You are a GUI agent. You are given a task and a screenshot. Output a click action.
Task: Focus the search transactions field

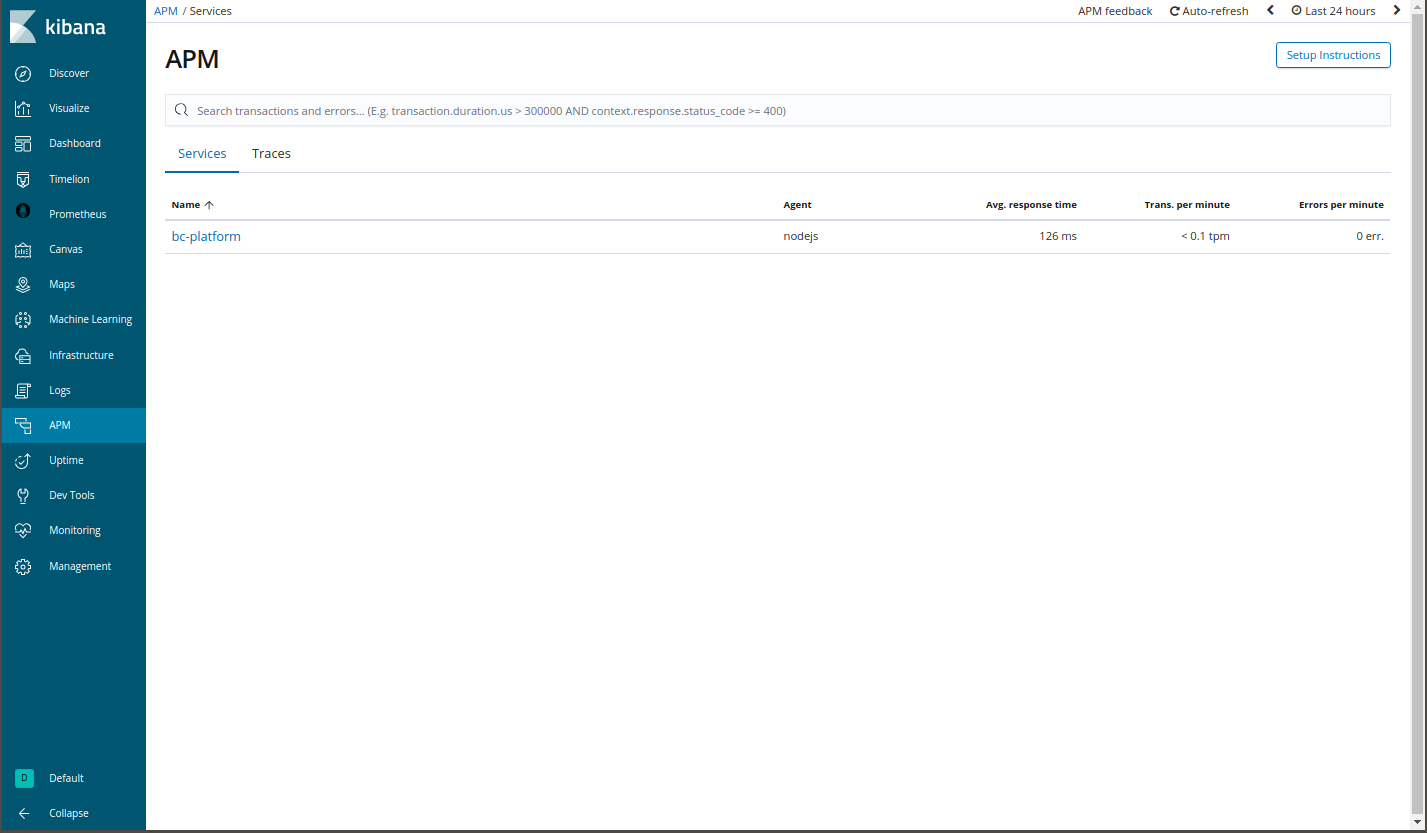777,110
